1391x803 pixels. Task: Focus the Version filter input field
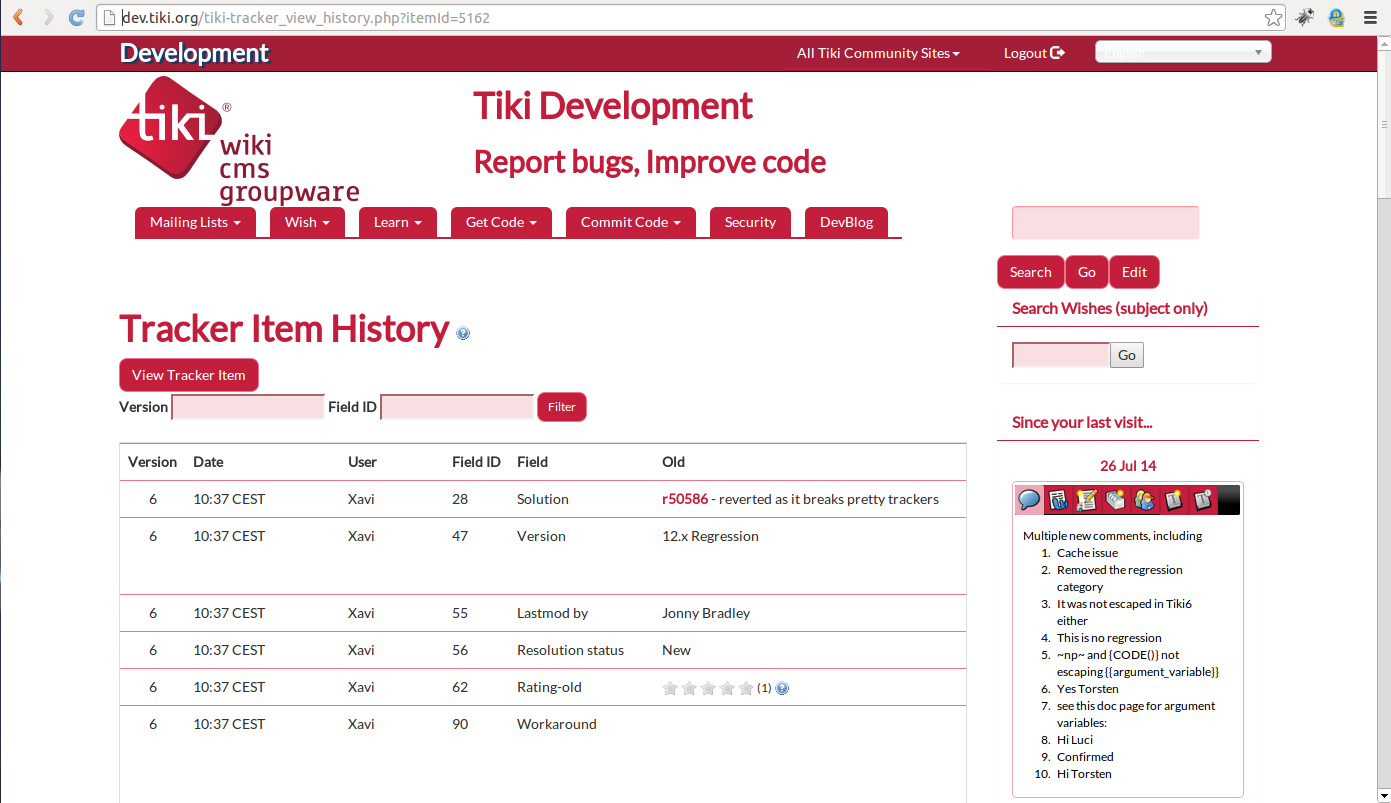(x=249, y=407)
